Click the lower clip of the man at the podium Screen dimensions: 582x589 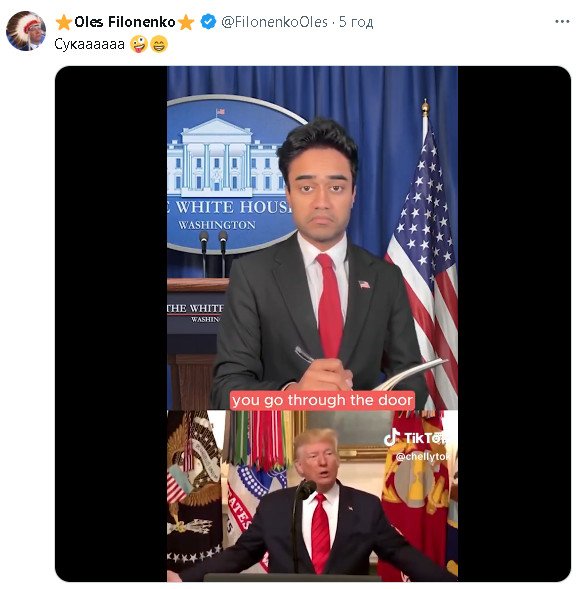[x=312, y=496]
